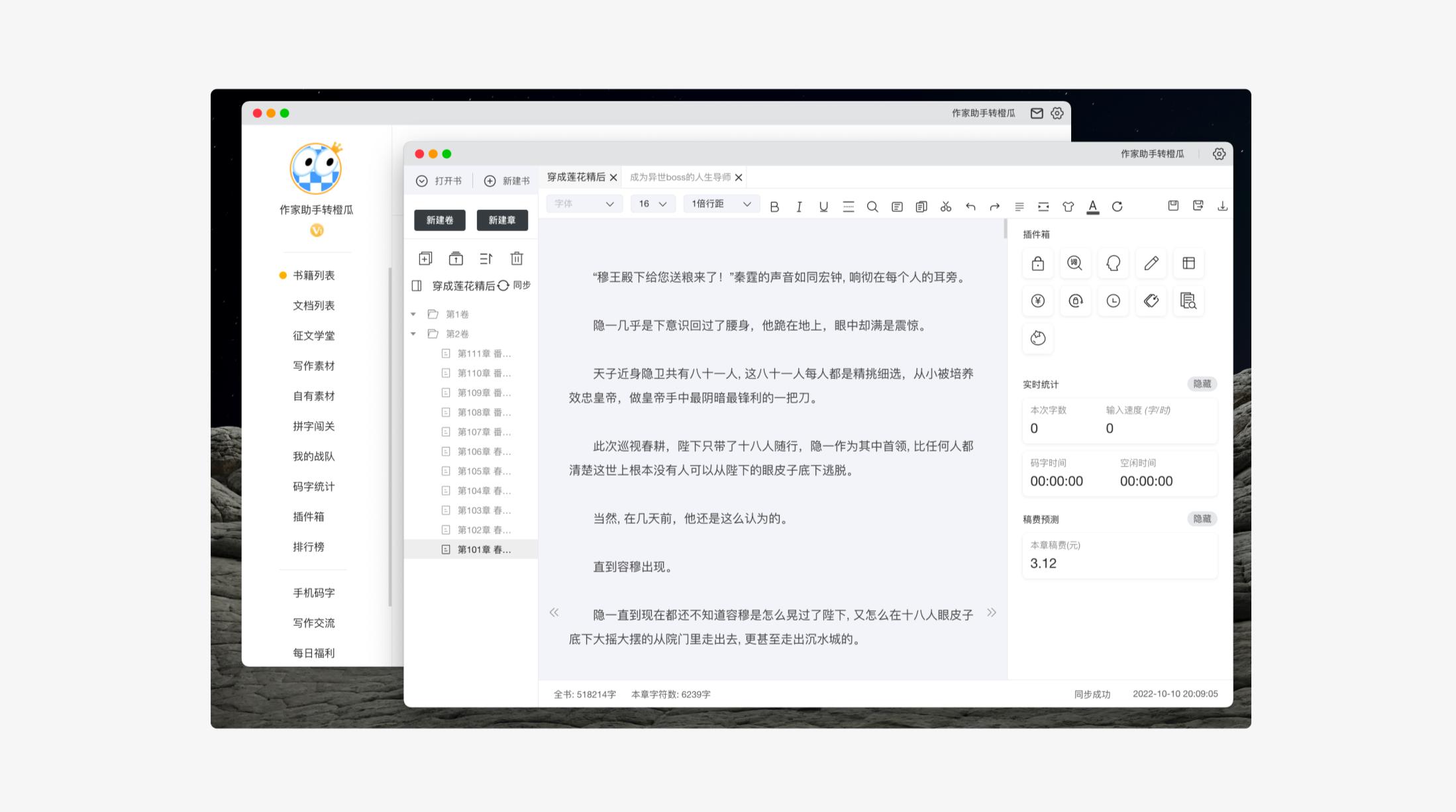Delete a chapter with the trash icon
Image resolution: width=1456 pixels, height=812 pixels.
[x=517, y=258]
